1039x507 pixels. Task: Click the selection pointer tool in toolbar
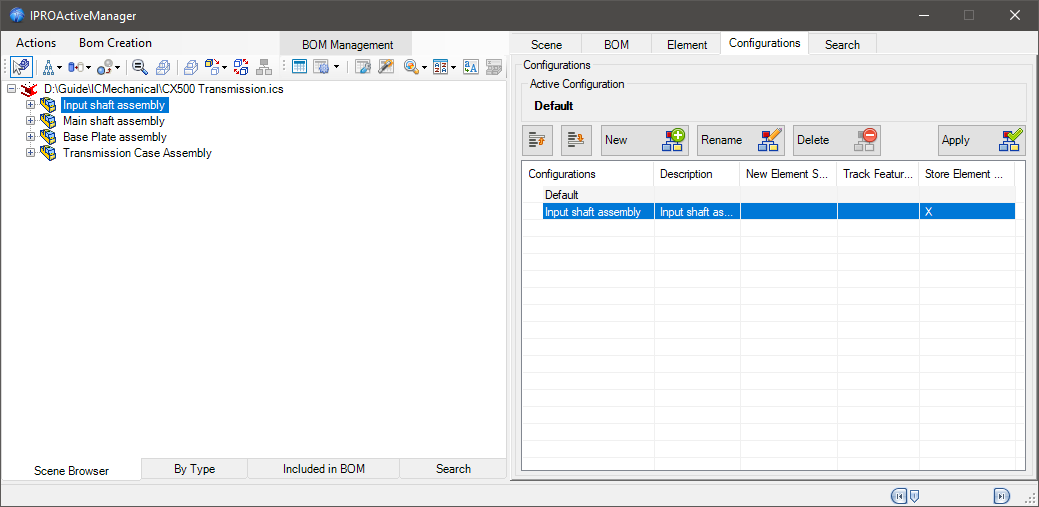[x=21, y=67]
